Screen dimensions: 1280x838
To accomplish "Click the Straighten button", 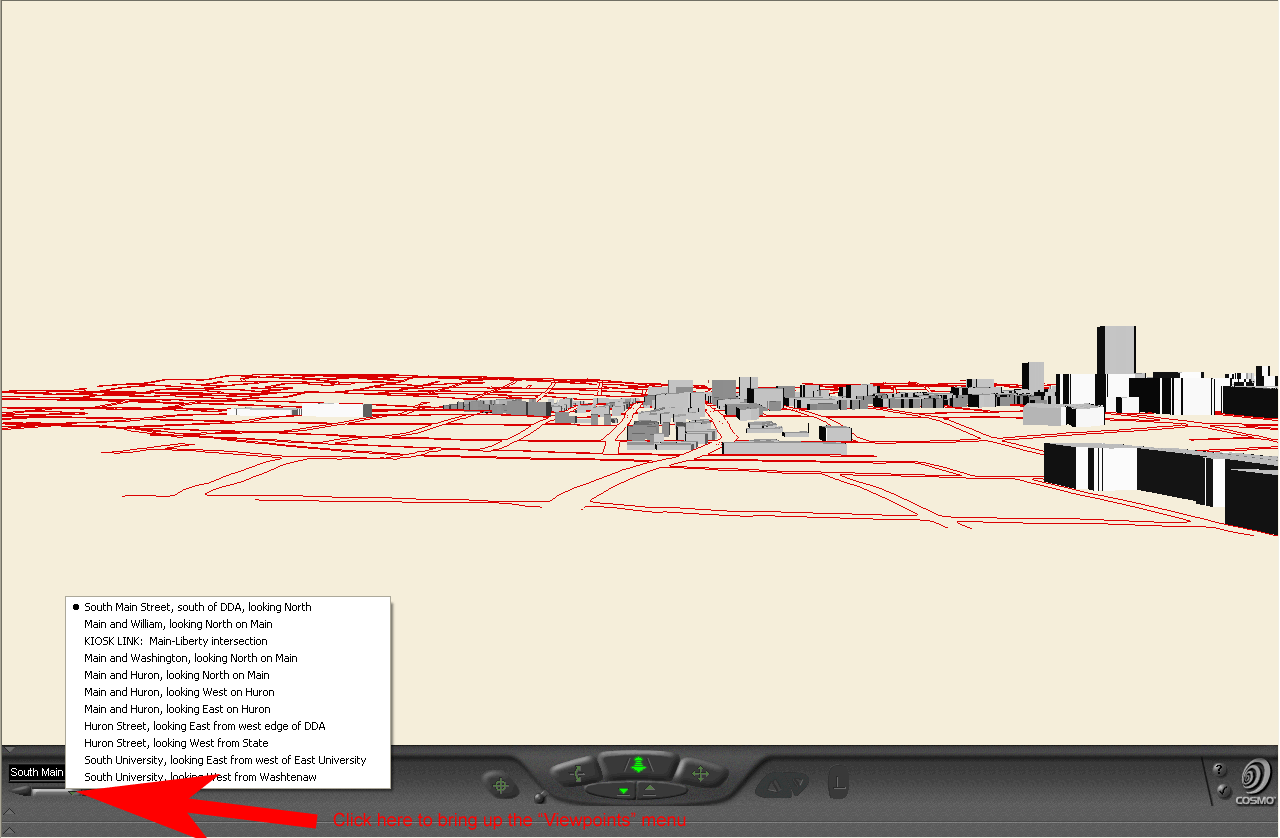I will pyautogui.click(x=839, y=782).
